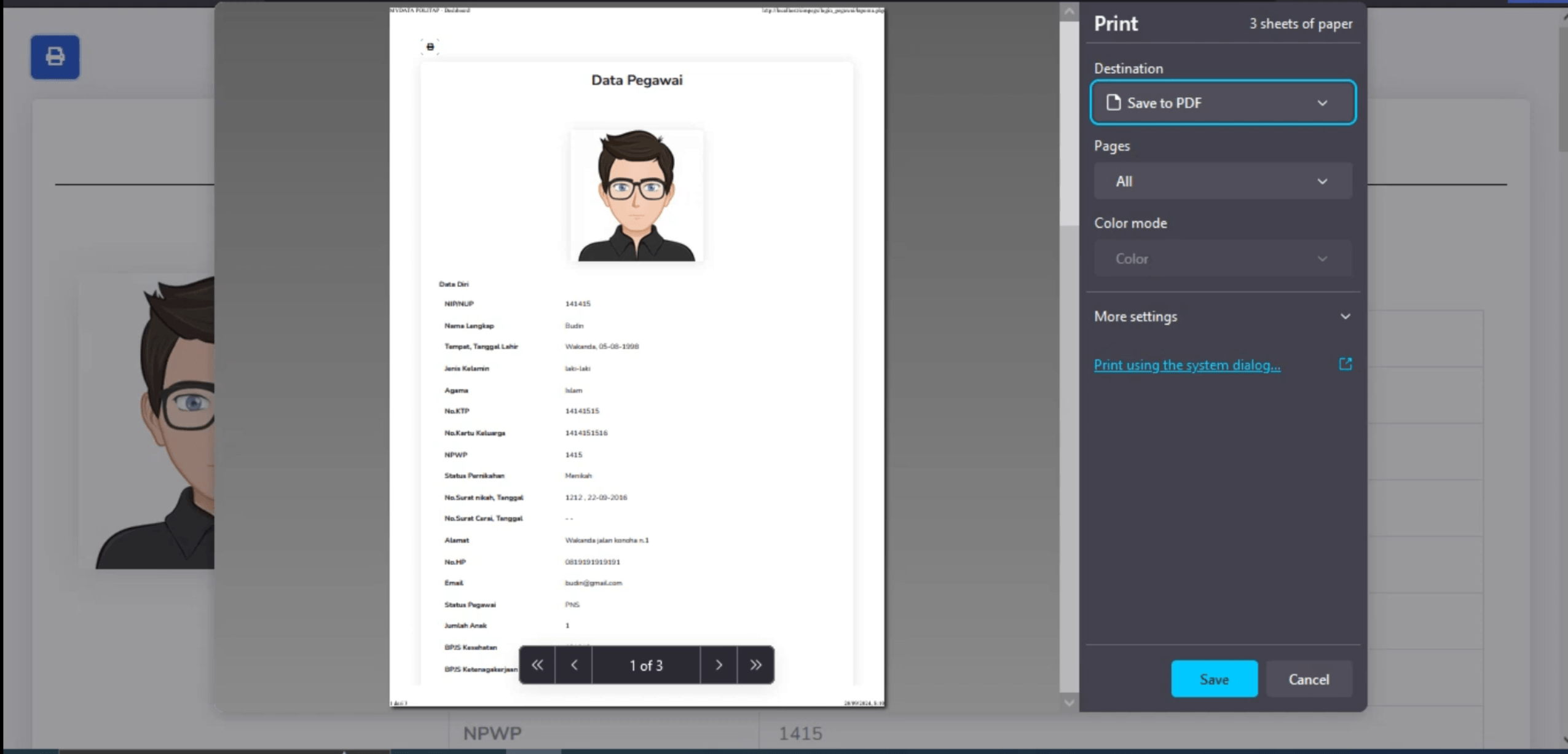The width and height of the screenshot is (1568, 754).
Task: Click the preview scrollbar up arrow
Action: click(1069, 12)
